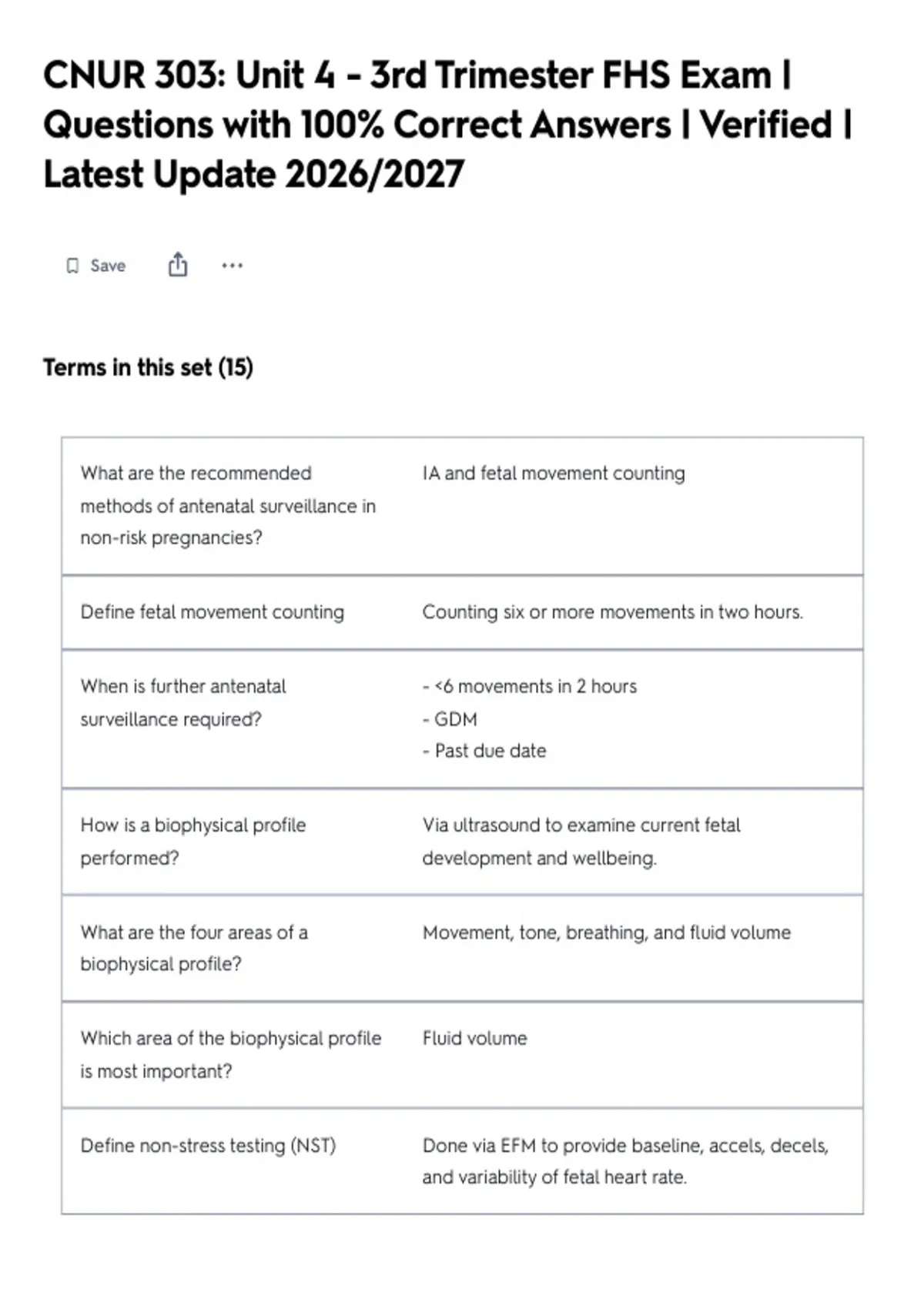The image size is (924, 1309).
Task: Click the Save bookmark icon
Action: point(72,266)
